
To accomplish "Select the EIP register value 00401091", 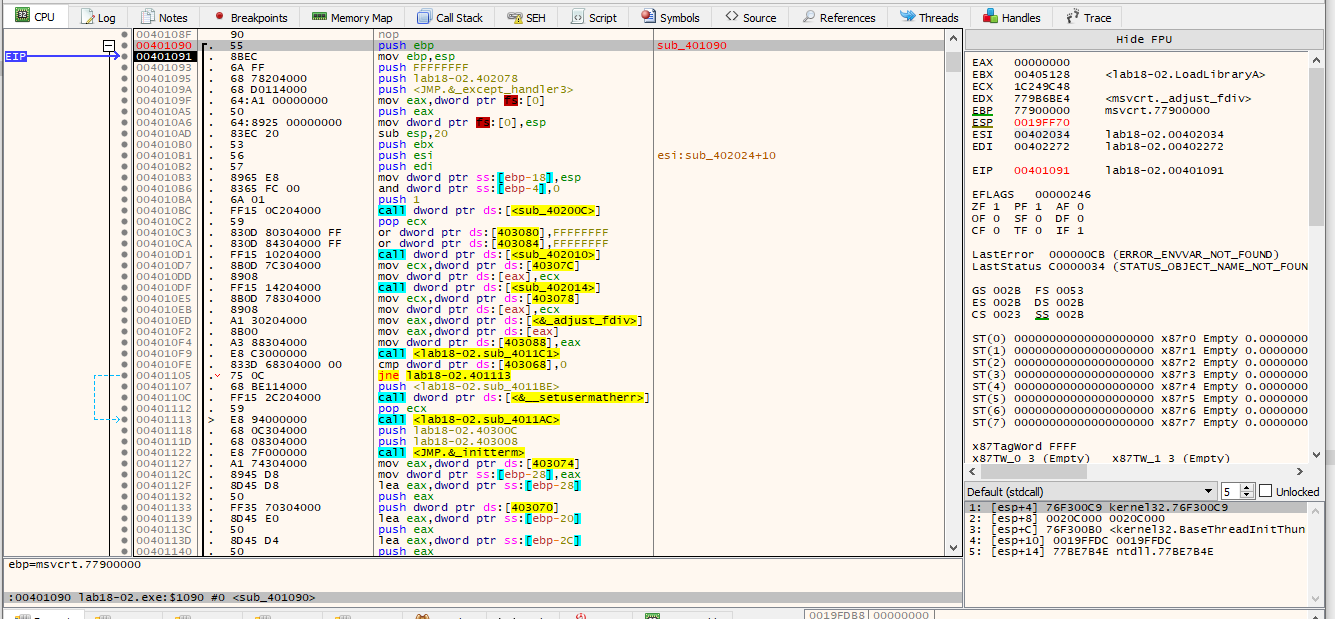I will [x=1041, y=170].
